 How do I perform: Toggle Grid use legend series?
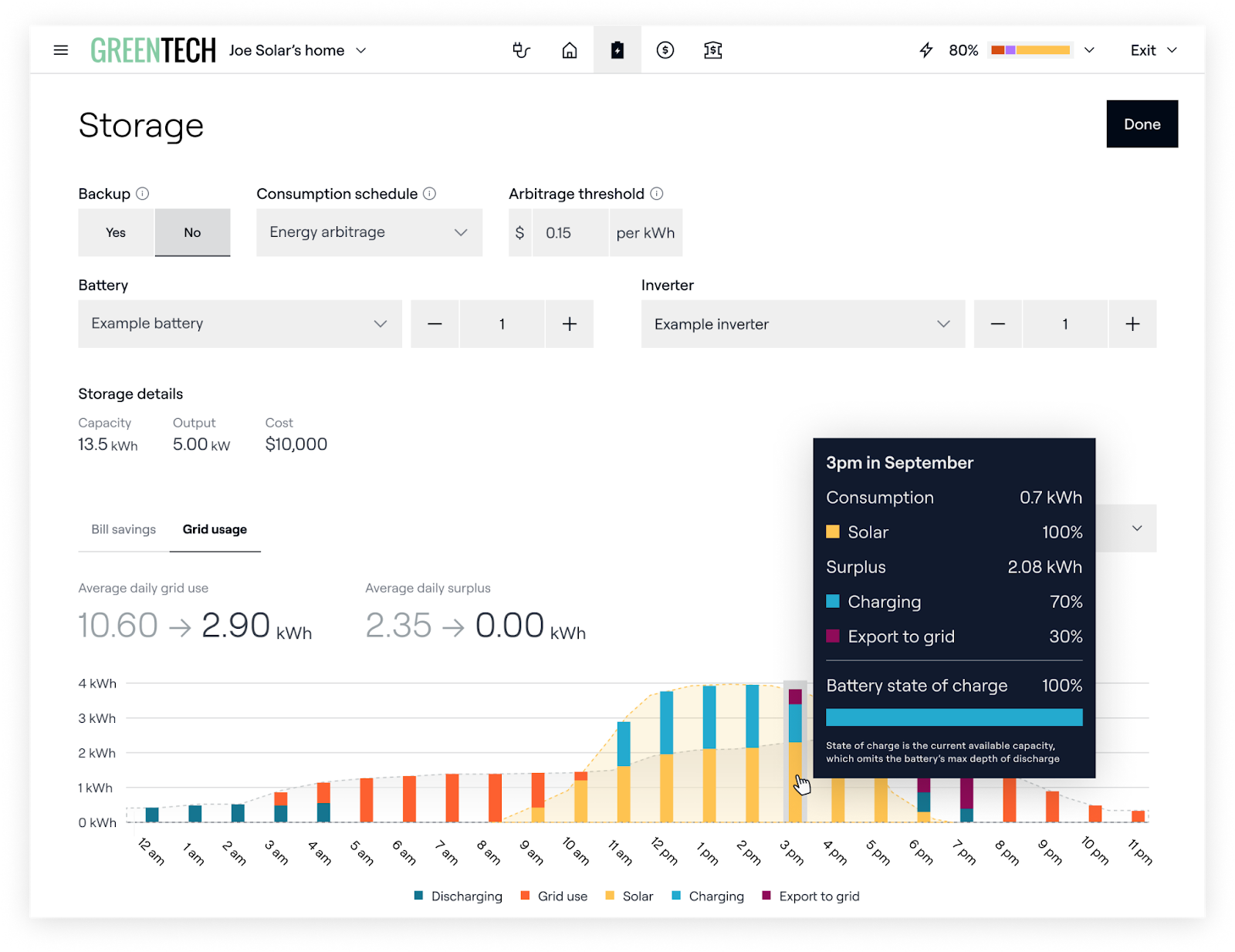[x=554, y=896]
